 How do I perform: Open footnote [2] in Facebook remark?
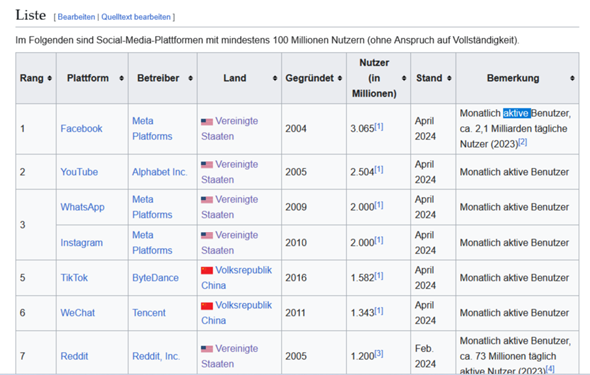(523, 142)
